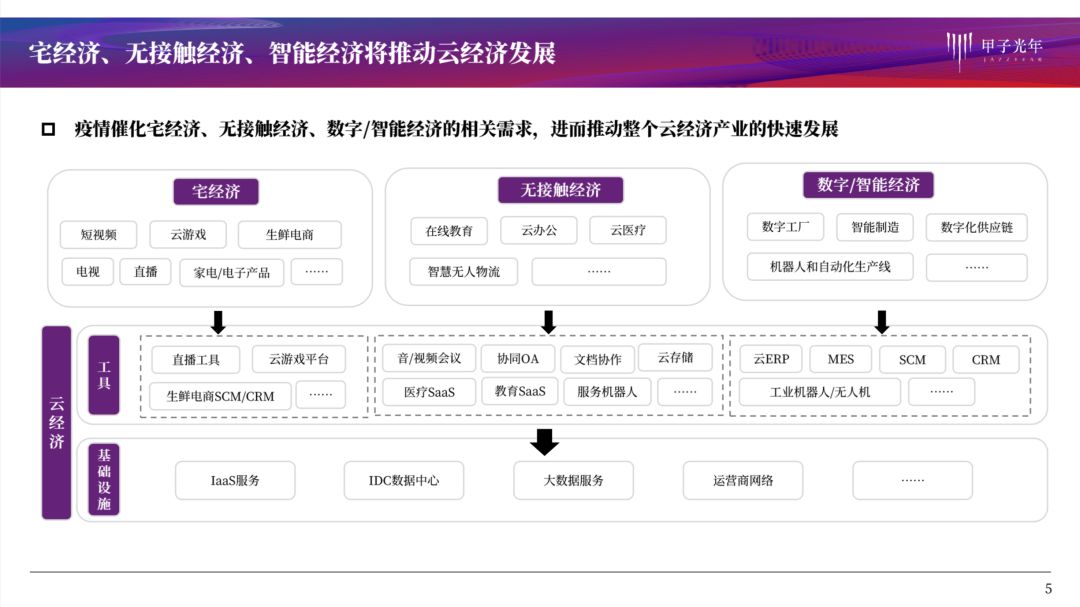Click the purple 无接触经济 section header
The width and height of the screenshot is (1080, 607).
pos(560,190)
